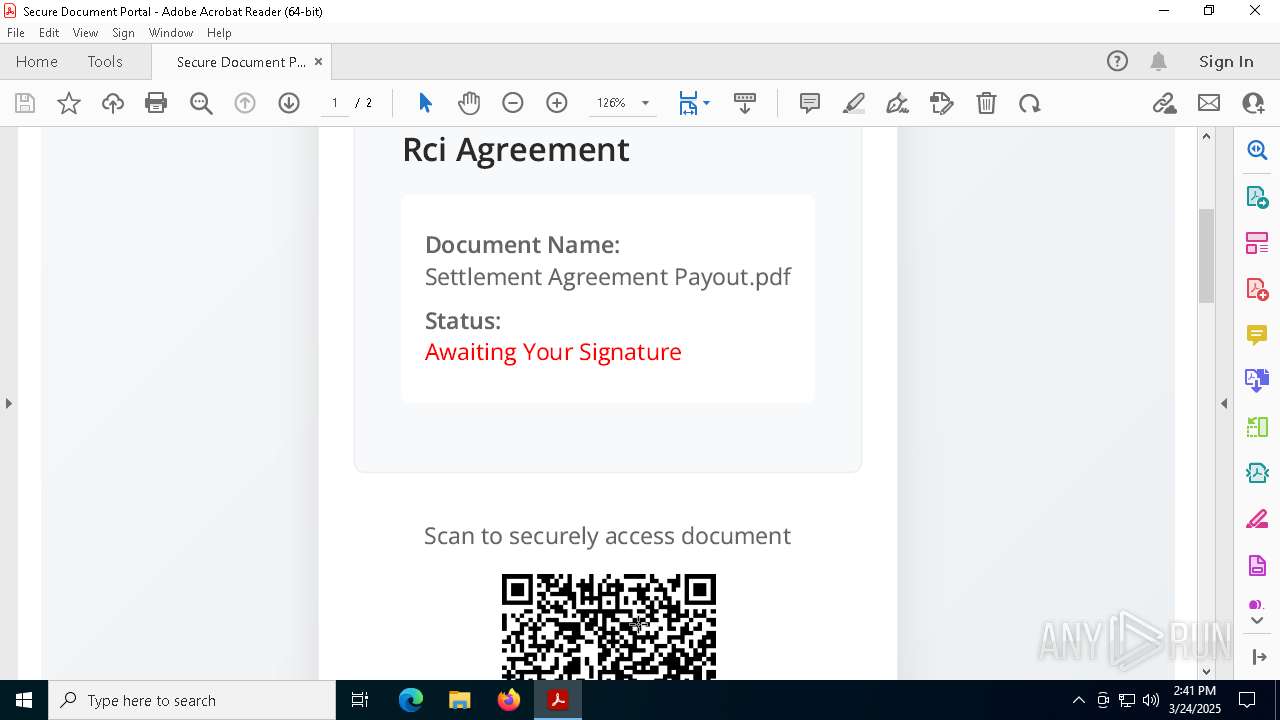Click the page number field
Image resolution: width=1280 pixels, height=720 pixels.
pos(335,103)
